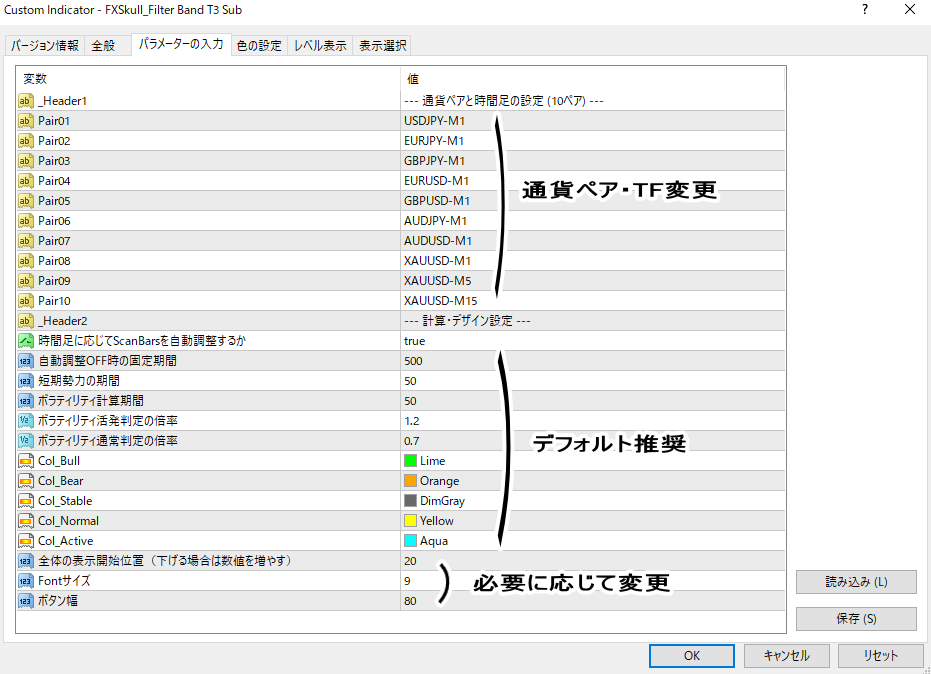Screen dimensions: 931x674
Task: Open the Col_Stable DimGray color dropdown
Action: tap(441, 501)
